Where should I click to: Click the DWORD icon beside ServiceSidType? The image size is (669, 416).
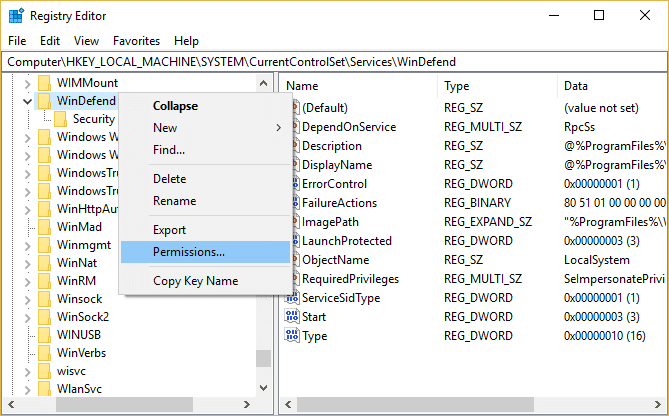point(292,298)
